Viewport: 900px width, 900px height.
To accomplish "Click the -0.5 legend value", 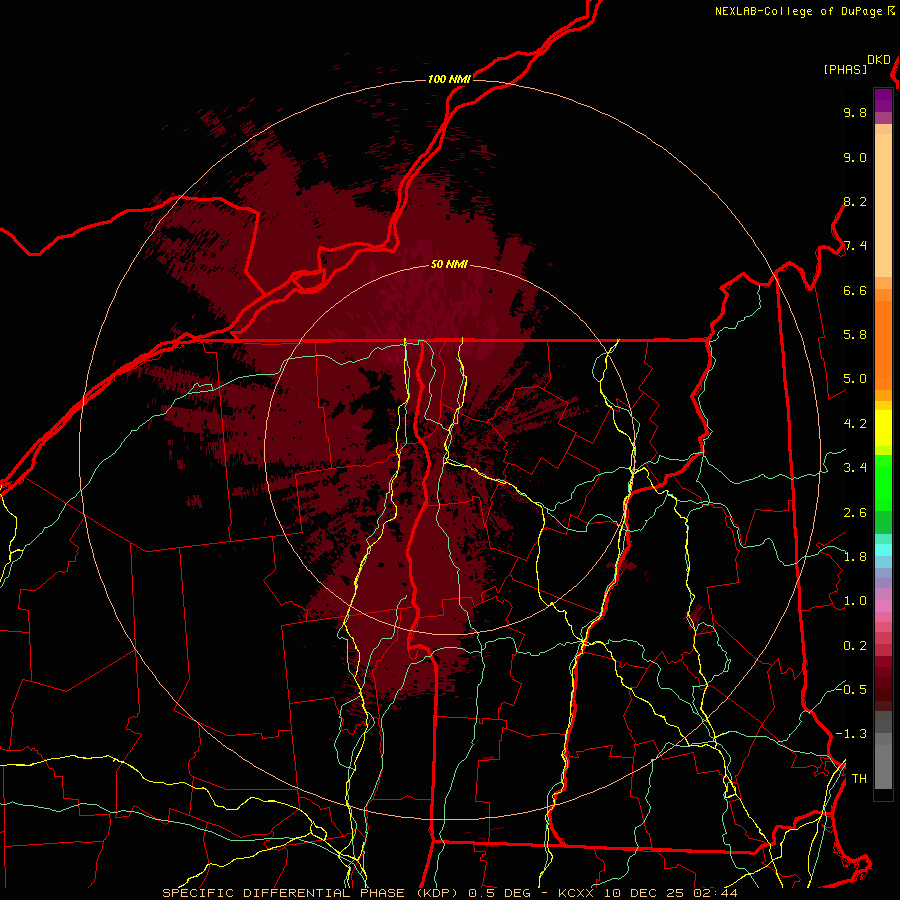I will click(x=852, y=690).
